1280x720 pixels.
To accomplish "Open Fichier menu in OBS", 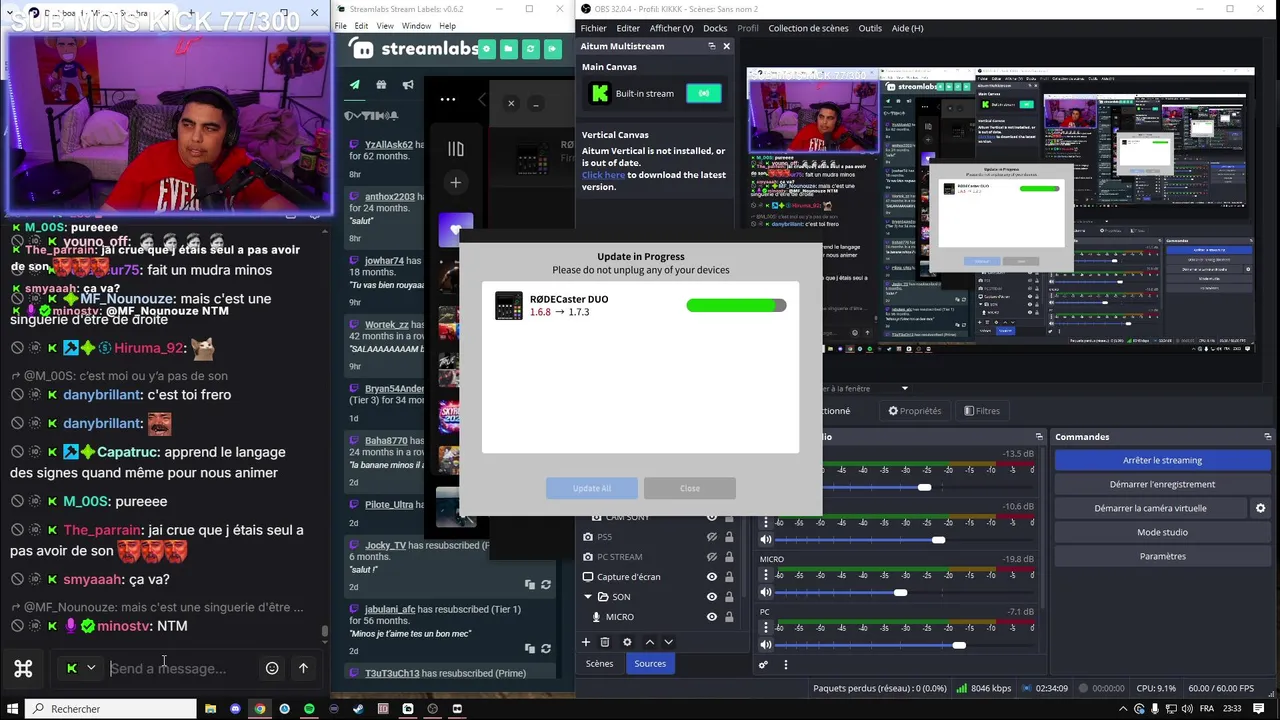I will click(593, 28).
